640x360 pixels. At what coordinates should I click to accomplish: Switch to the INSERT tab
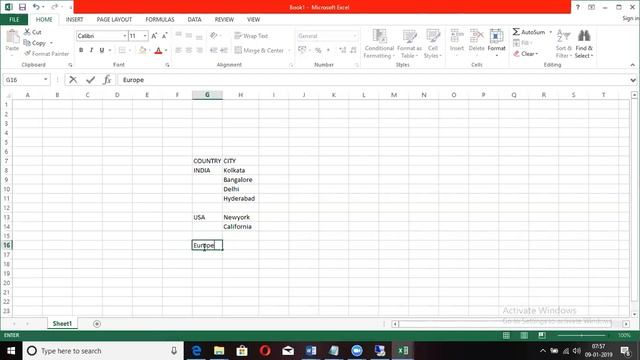point(74,20)
